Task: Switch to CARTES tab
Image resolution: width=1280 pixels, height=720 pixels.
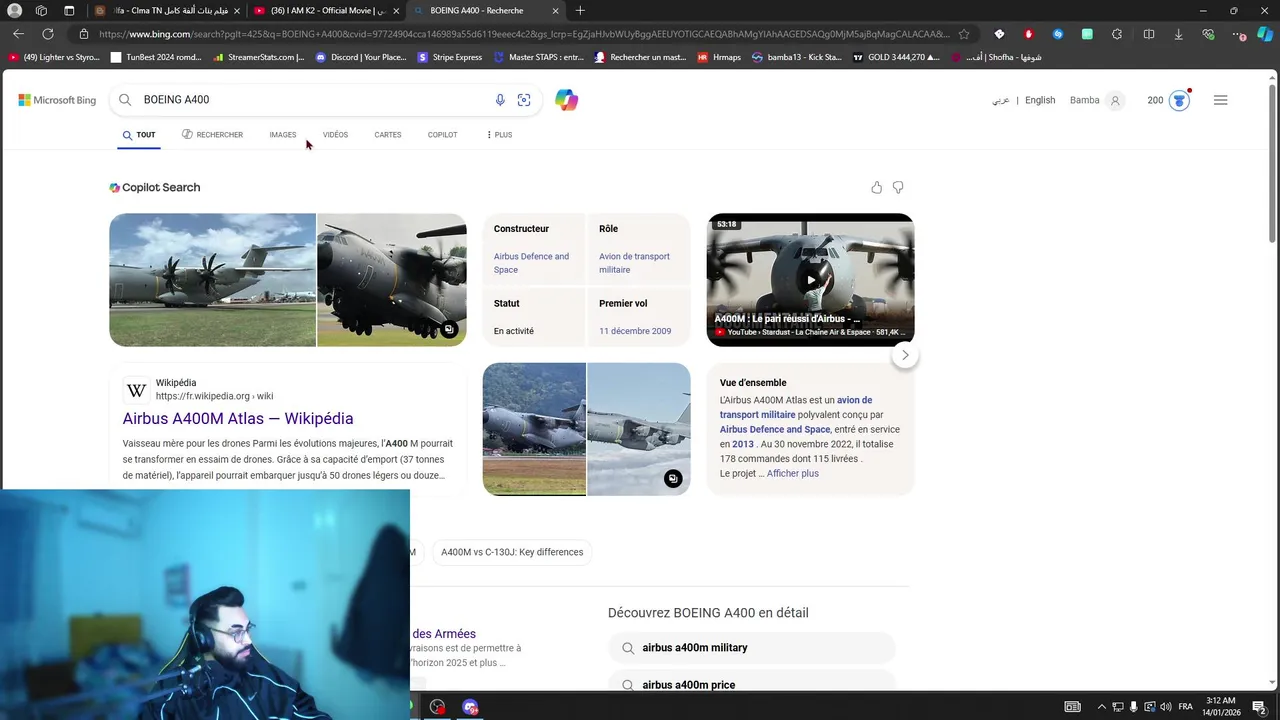Action: coord(388,135)
